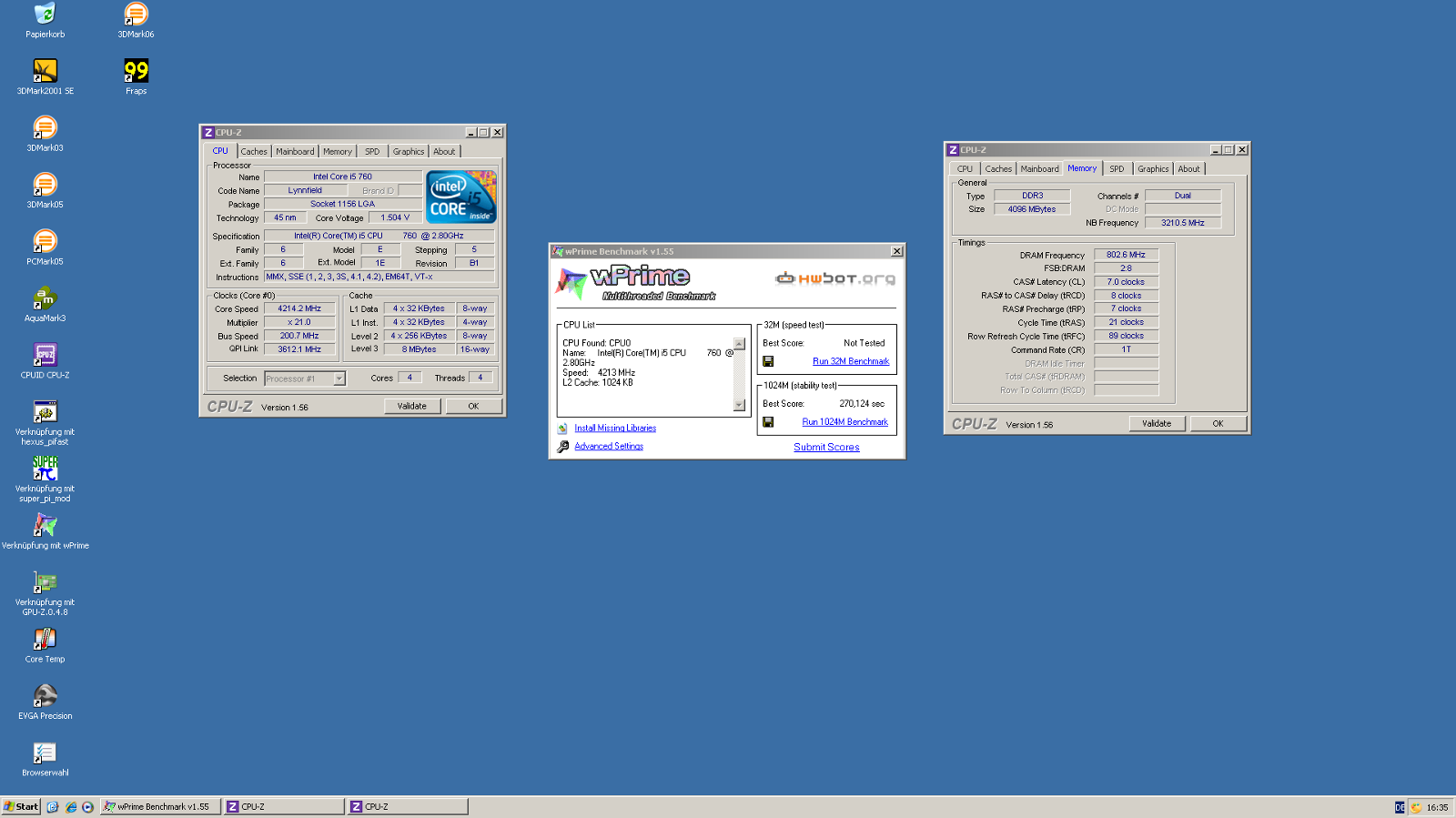Click the Internet Explorer quick launch icon
The width and height of the screenshot is (1456, 818).
70,807
